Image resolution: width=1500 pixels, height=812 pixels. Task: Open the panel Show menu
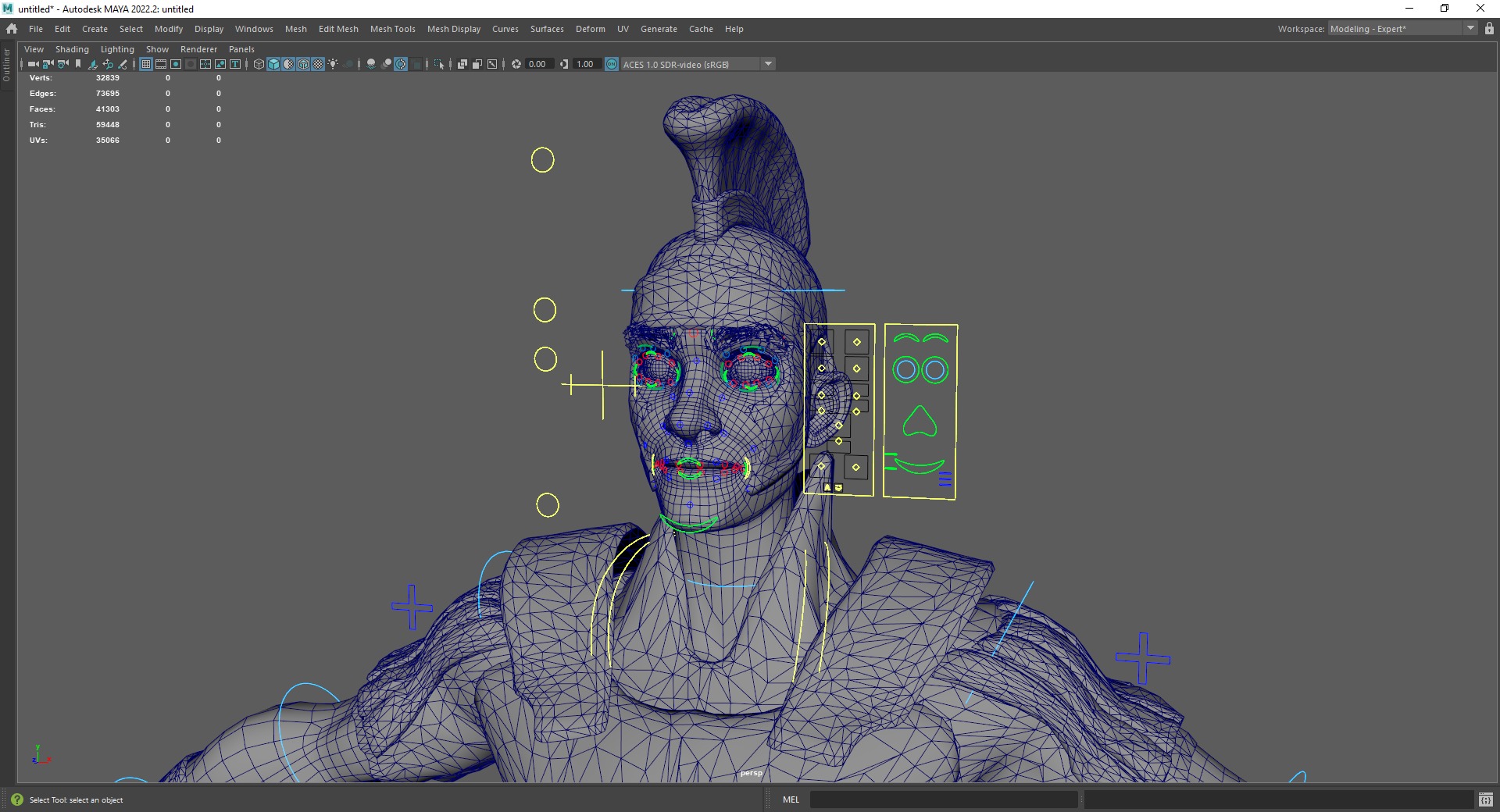pyautogui.click(x=157, y=49)
